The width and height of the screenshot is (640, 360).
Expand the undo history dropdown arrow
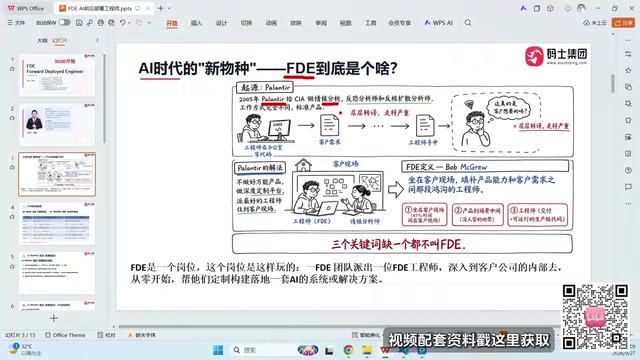[x=129, y=23]
